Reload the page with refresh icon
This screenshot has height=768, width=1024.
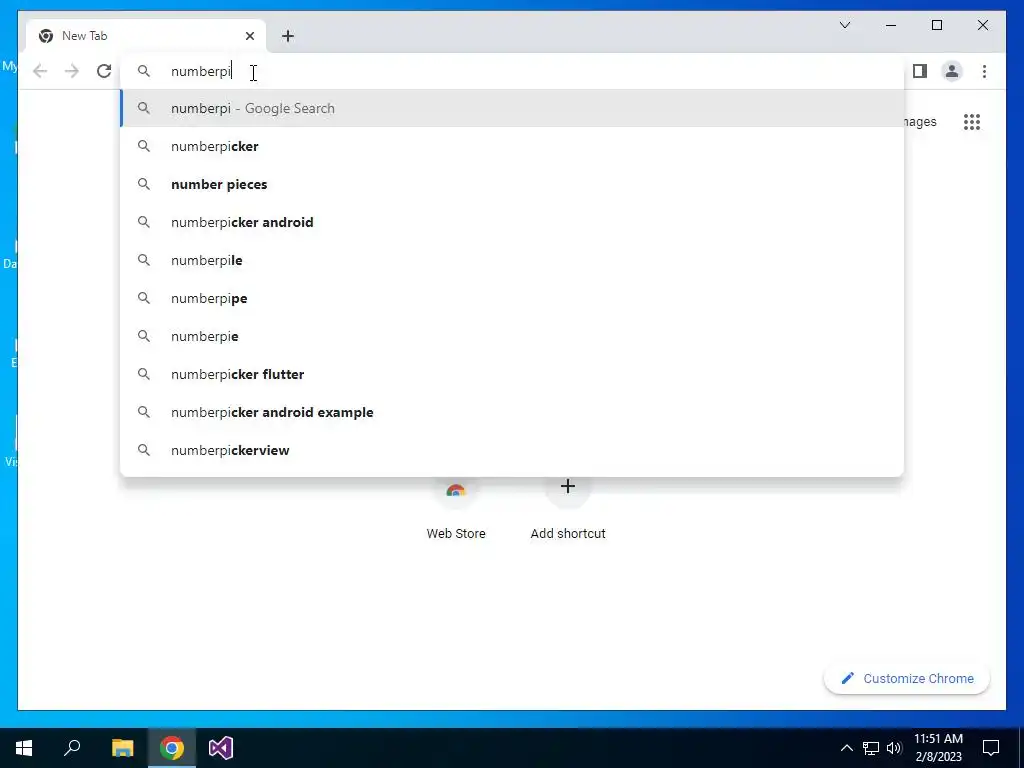pyautogui.click(x=104, y=71)
